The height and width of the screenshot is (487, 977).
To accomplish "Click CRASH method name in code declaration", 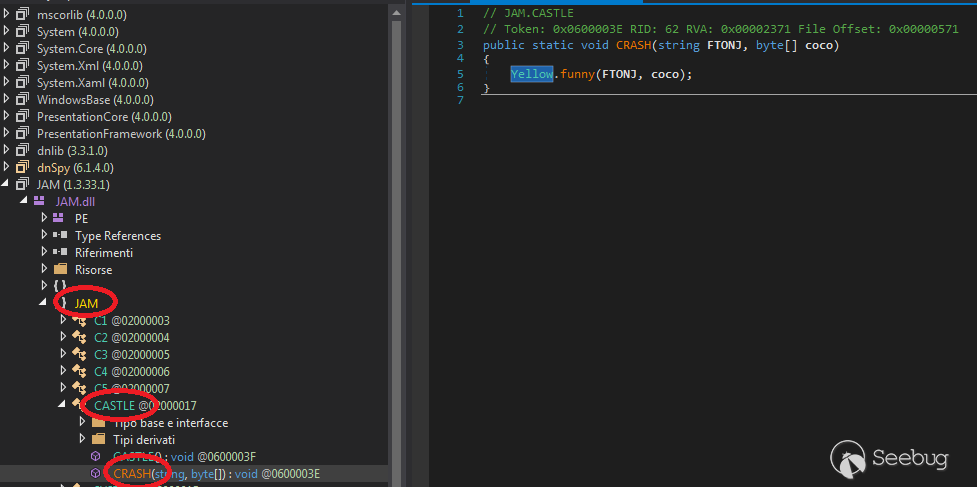I will coord(632,45).
